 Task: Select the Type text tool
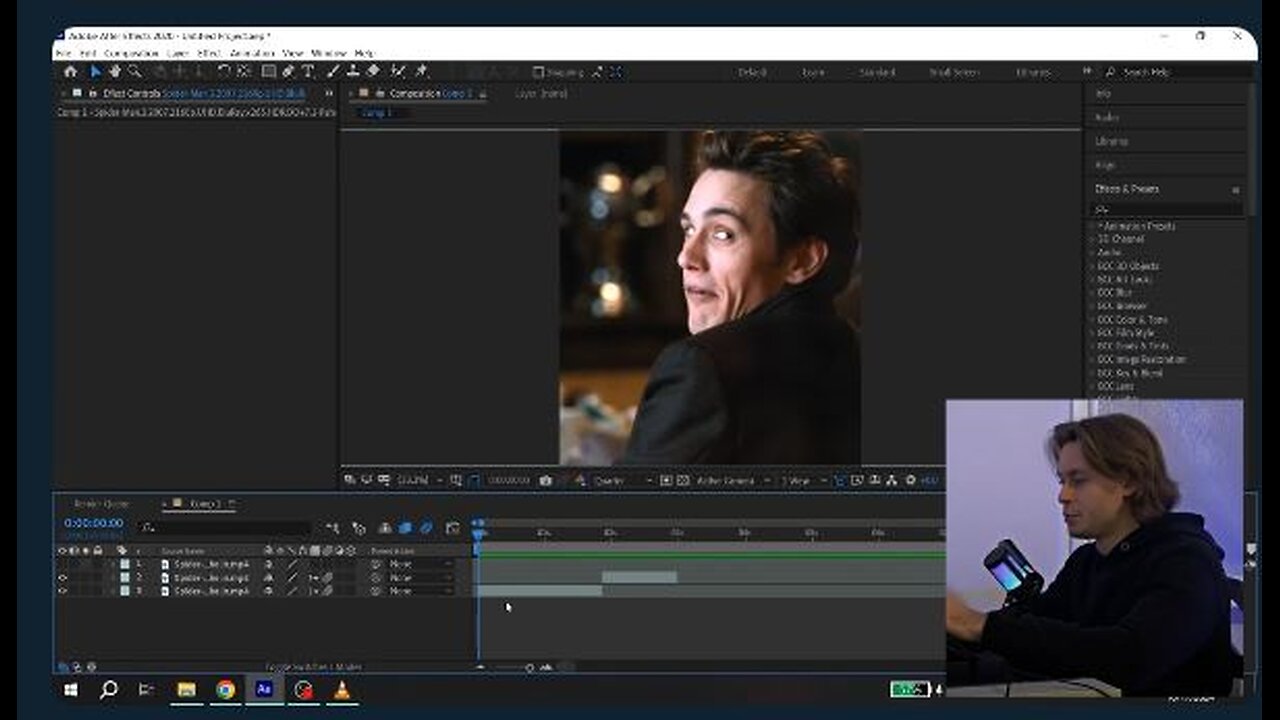click(x=307, y=72)
